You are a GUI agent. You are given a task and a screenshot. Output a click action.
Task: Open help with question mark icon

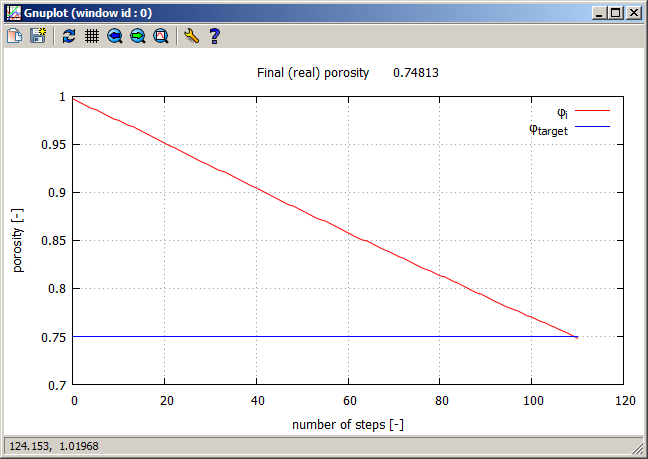tap(214, 36)
